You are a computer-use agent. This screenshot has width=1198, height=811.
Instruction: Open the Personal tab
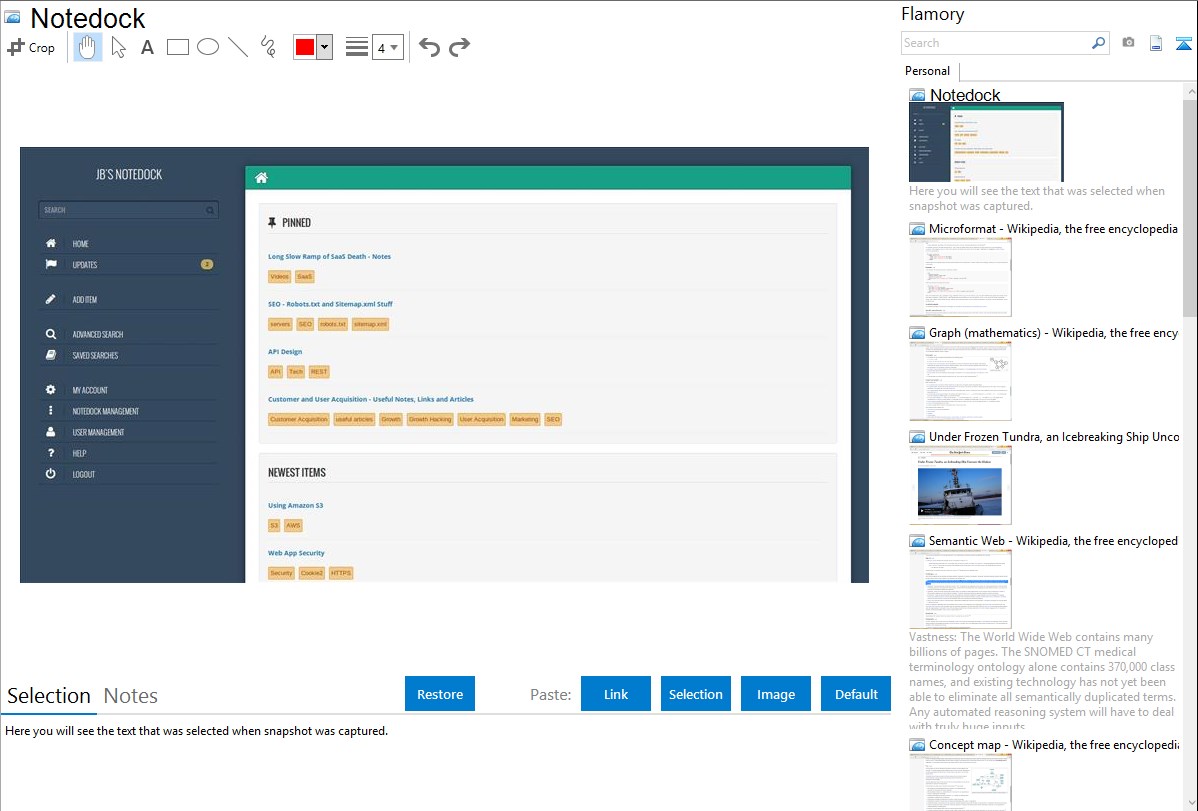pos(928,71)
